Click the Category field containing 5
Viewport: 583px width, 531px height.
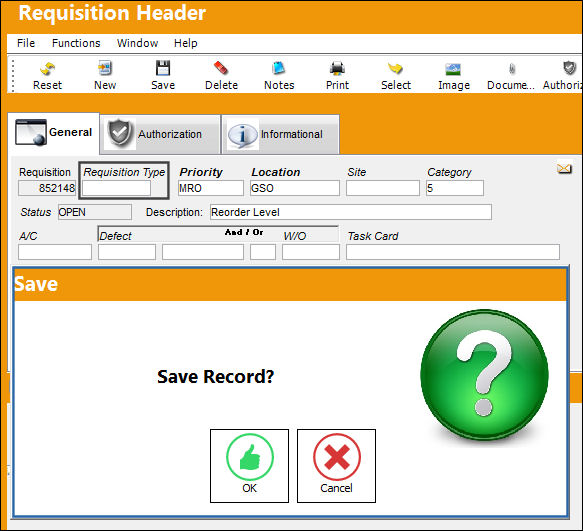click(455, 188)
